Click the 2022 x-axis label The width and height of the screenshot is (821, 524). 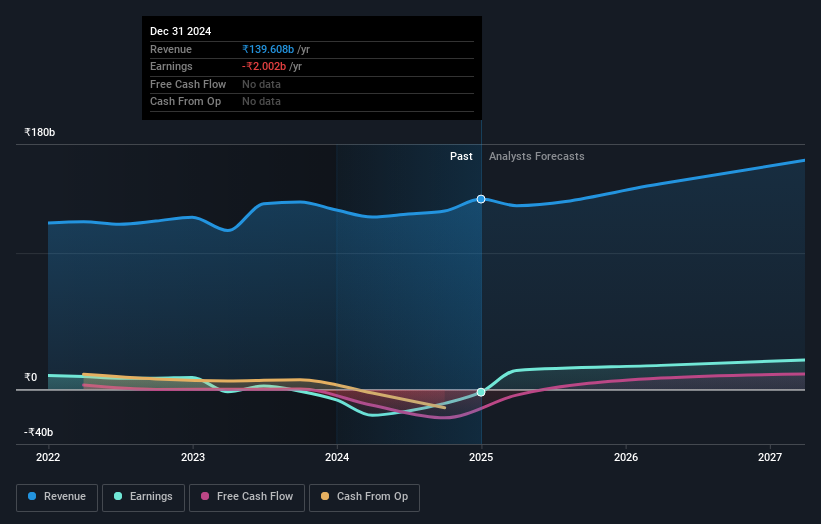pyautogui.click(x=48, y=457)
